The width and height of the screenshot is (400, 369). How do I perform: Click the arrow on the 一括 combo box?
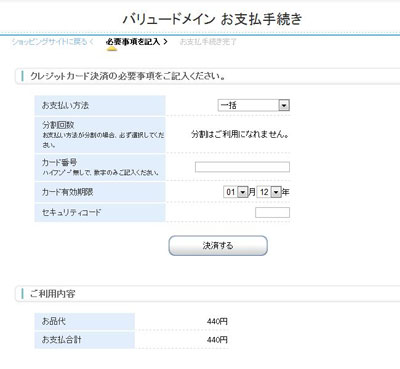[284, 105]
